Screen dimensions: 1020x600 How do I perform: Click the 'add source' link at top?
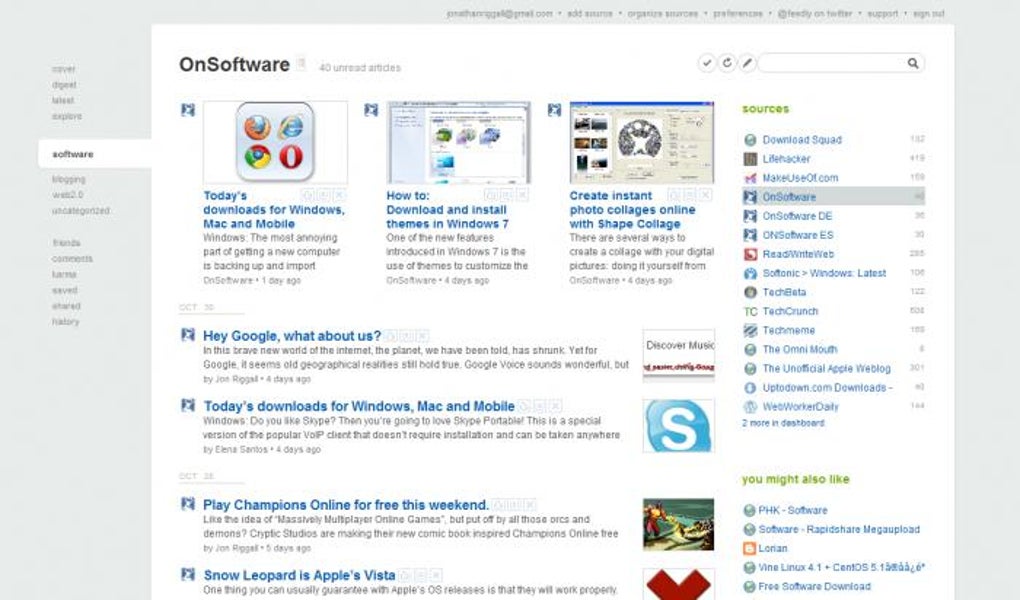click(589, 14)
